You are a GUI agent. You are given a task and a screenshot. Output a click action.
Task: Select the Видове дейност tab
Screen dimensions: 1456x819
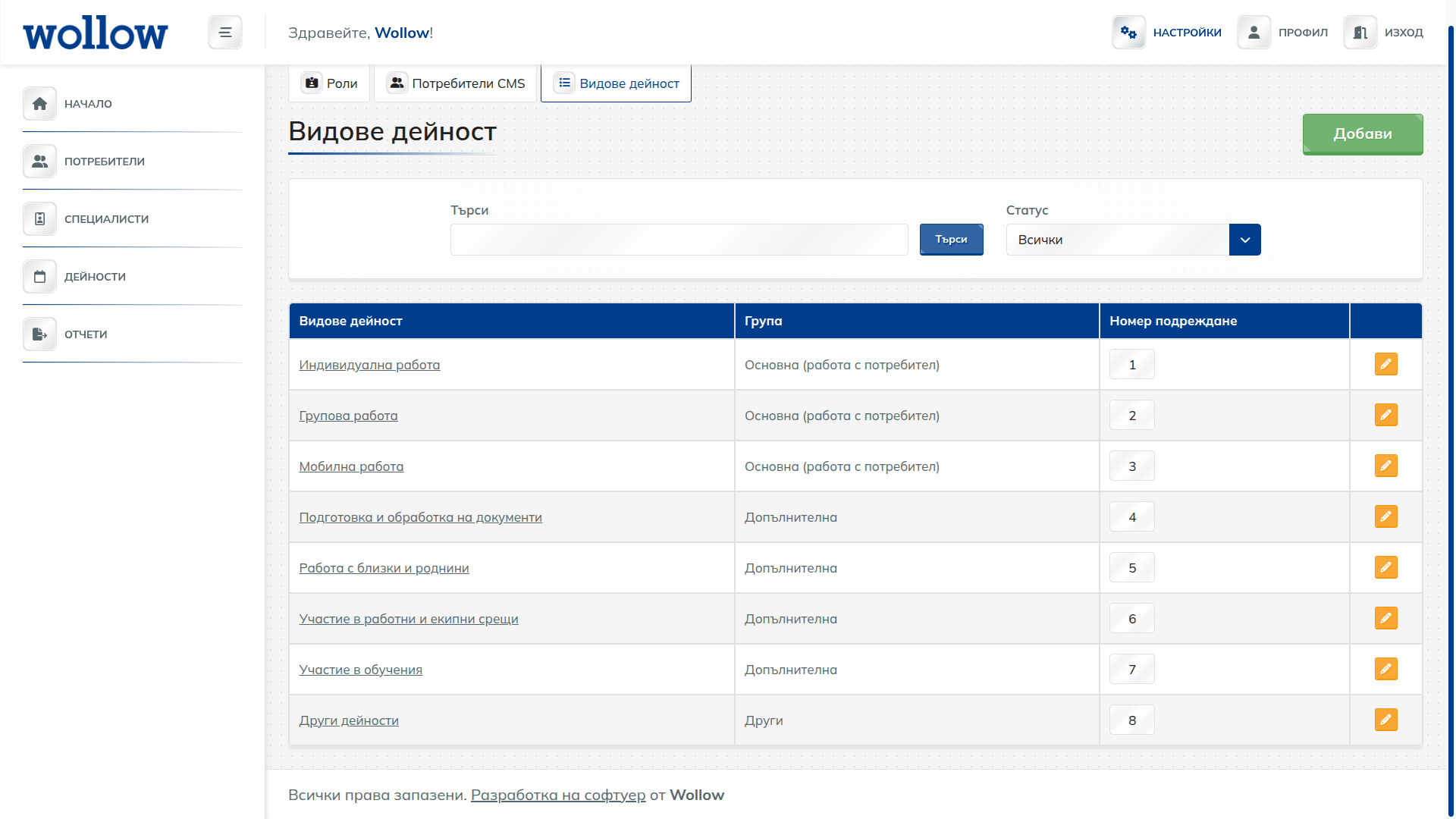tap(616, 83)
